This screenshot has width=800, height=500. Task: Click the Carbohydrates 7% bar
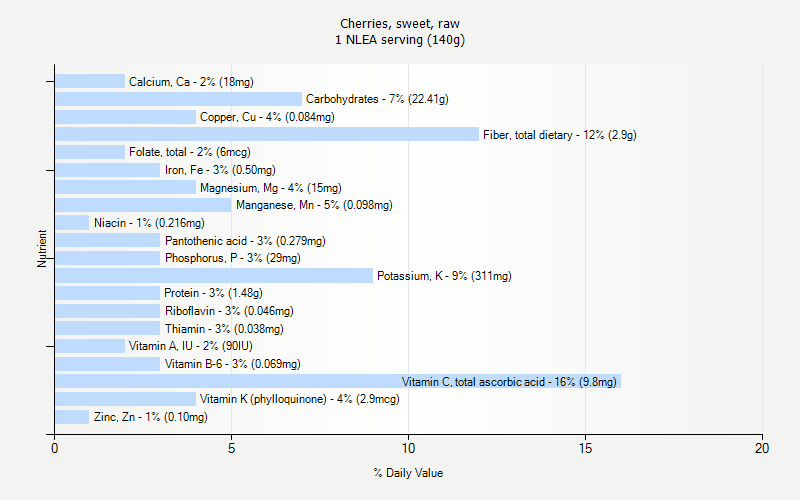(x=178, y=99)
